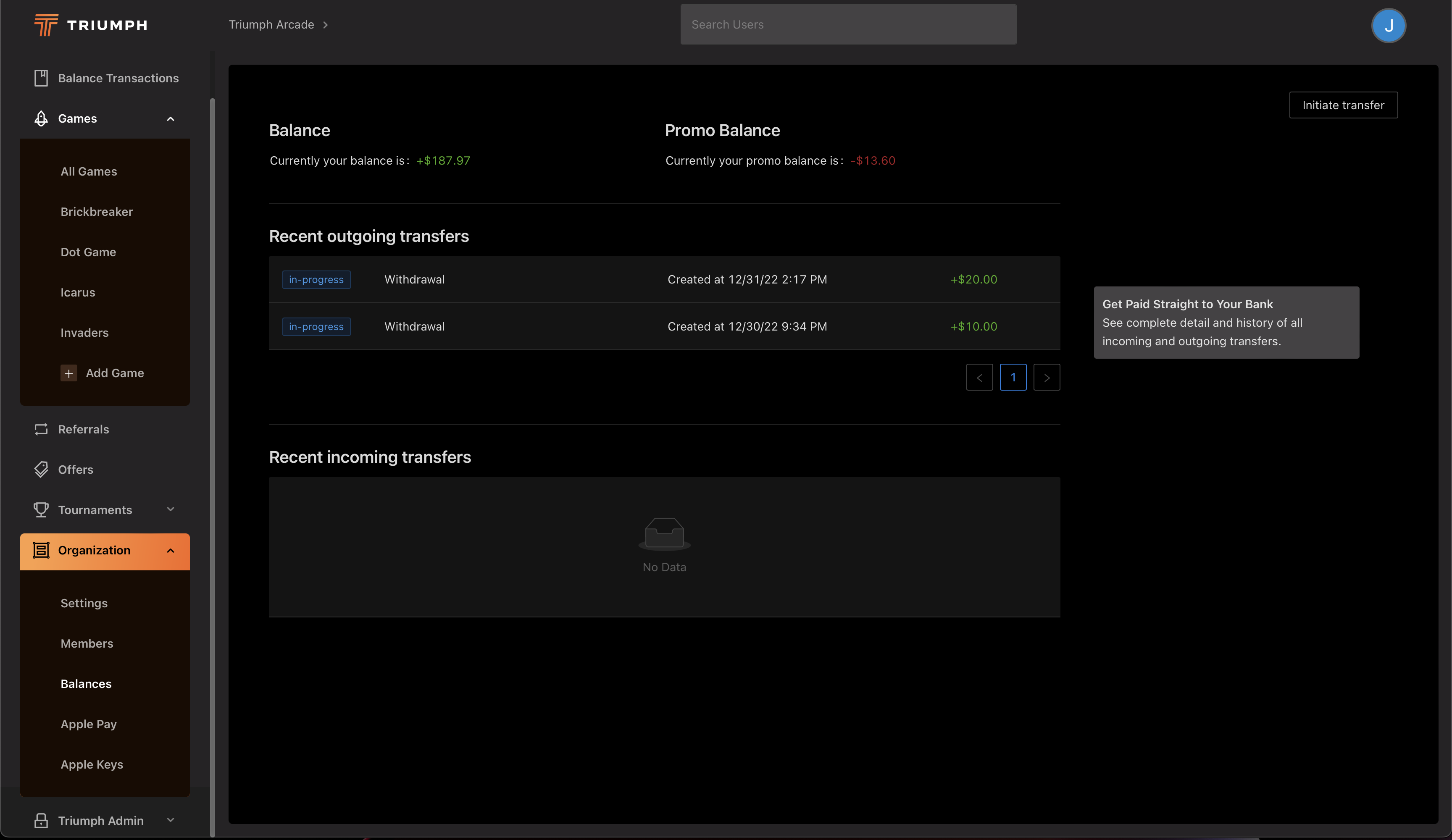Collapse the Games section chevron
The image size is (1452, 840).
pos(171,119)
